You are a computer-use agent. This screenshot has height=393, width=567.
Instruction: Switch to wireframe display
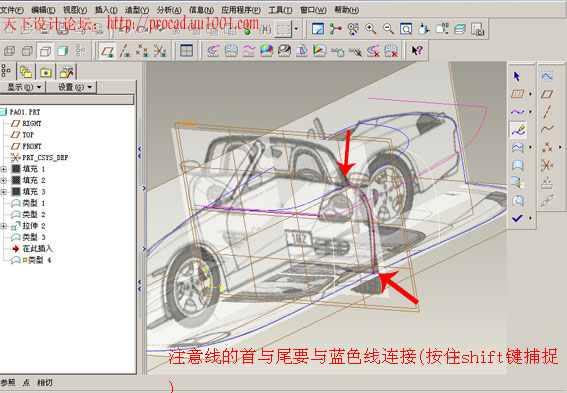pyautogui.click(x=10, y=51)
